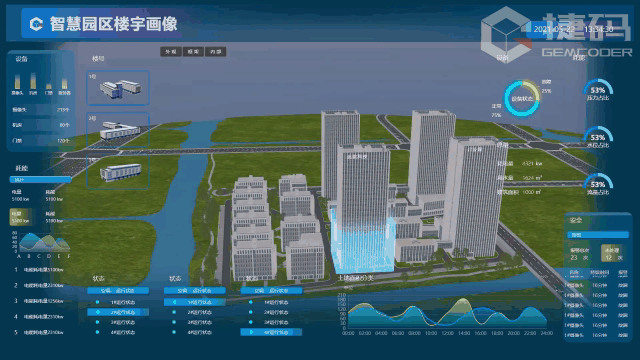Choose the third building thumbnail
640x360 pixels.
coord(118,172)
